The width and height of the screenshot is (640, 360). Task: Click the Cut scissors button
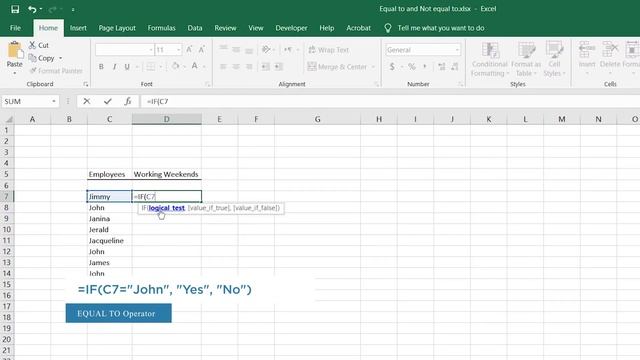pos(38,45)
